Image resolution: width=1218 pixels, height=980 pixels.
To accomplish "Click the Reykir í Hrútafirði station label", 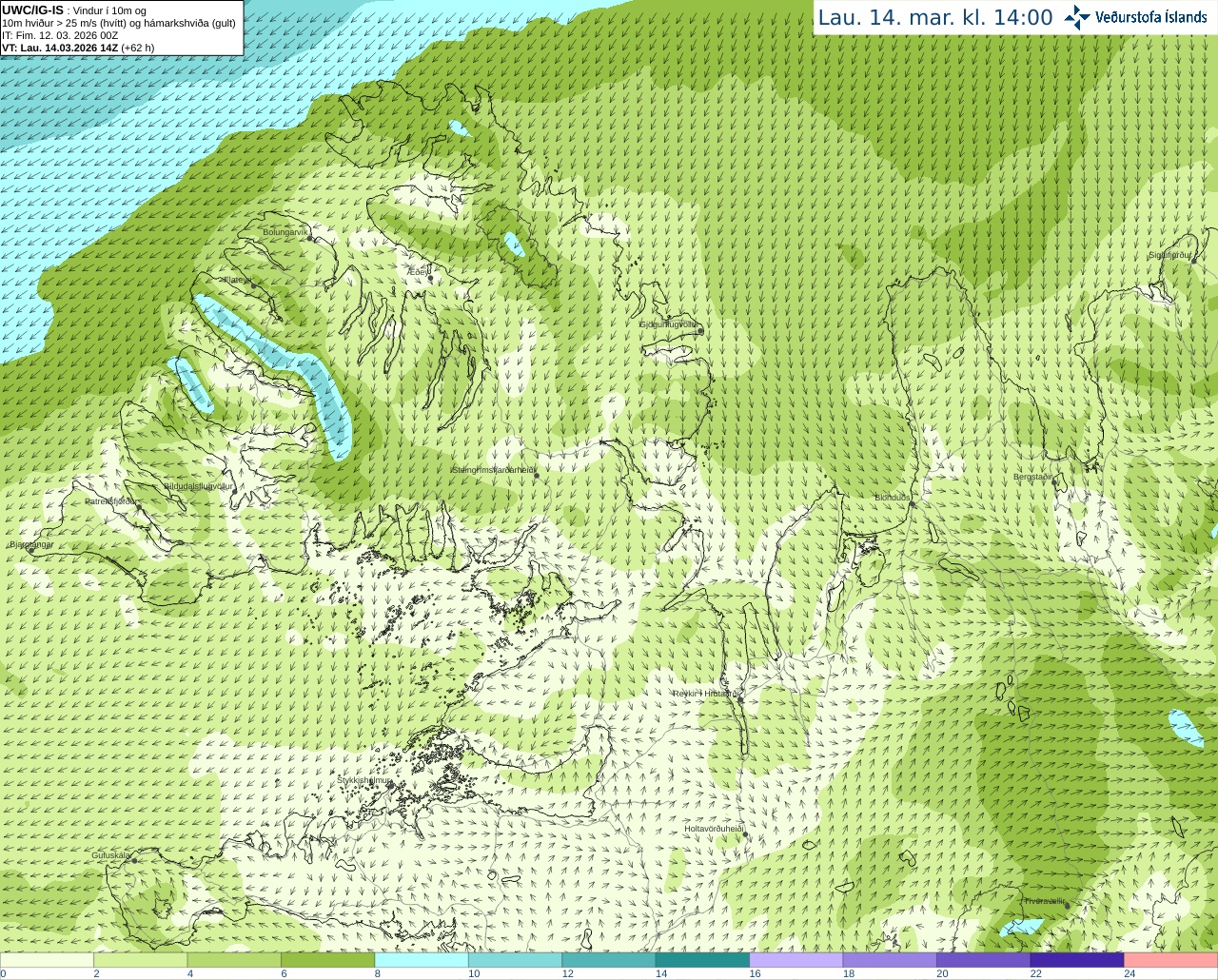I will pos(705,694).
